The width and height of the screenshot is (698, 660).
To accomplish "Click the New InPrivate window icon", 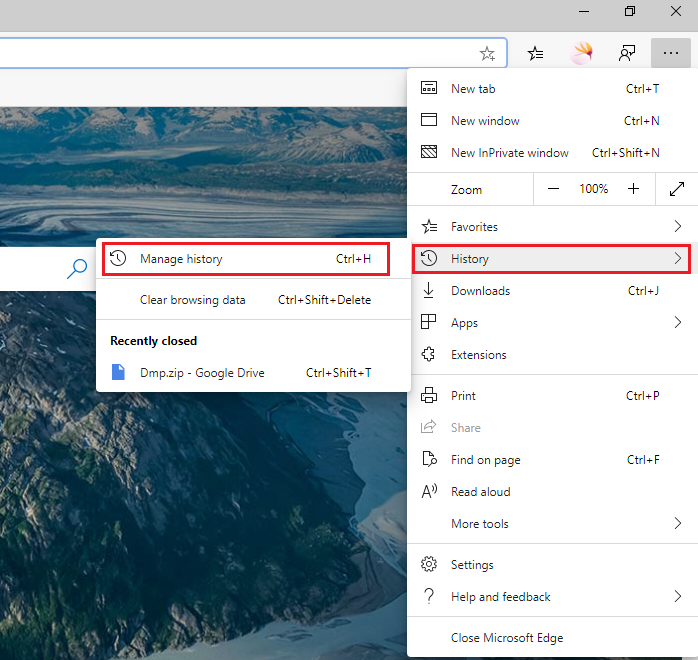I will (x=429, y=152).
